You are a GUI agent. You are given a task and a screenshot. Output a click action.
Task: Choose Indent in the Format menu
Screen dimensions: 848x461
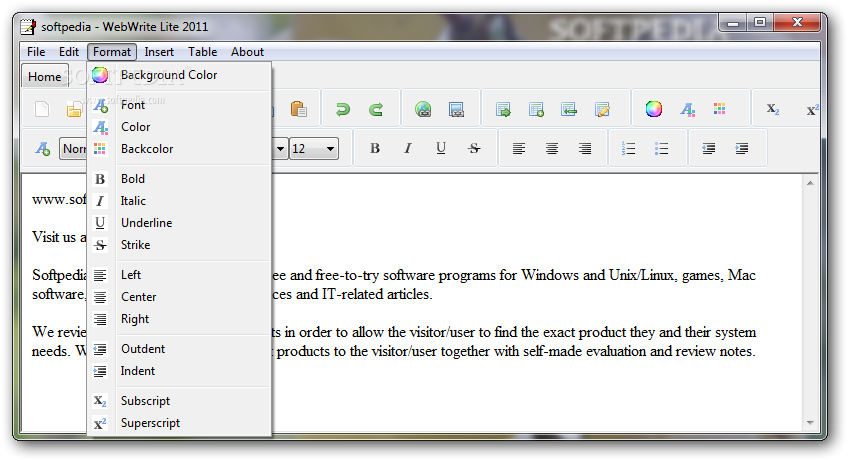coord(179,371)
